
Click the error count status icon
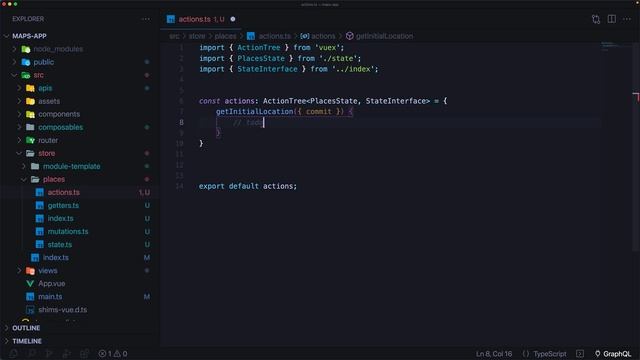click(x=102, y=354)
